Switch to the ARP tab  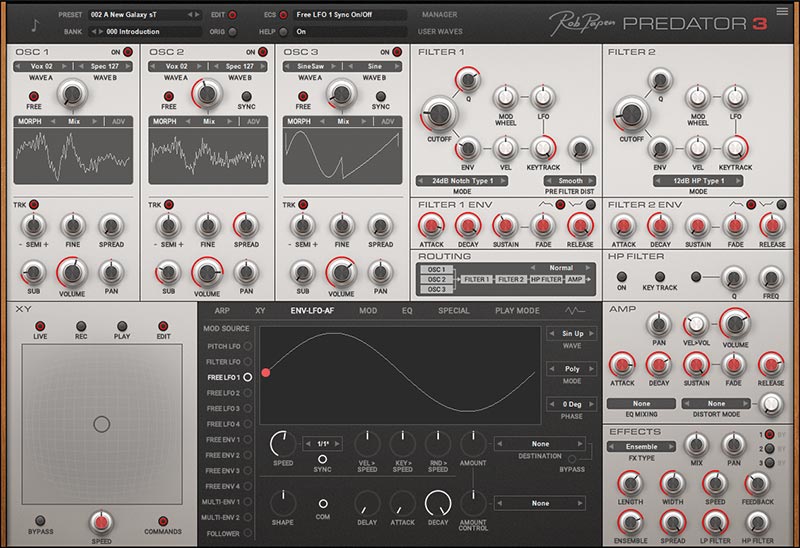click(x=222, y=310)
